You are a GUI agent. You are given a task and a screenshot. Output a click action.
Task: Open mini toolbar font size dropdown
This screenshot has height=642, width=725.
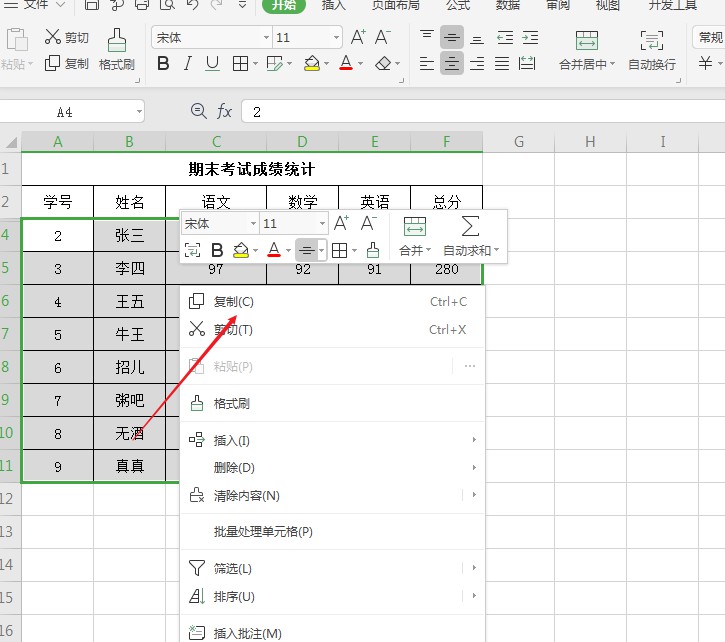coord(322,224)
